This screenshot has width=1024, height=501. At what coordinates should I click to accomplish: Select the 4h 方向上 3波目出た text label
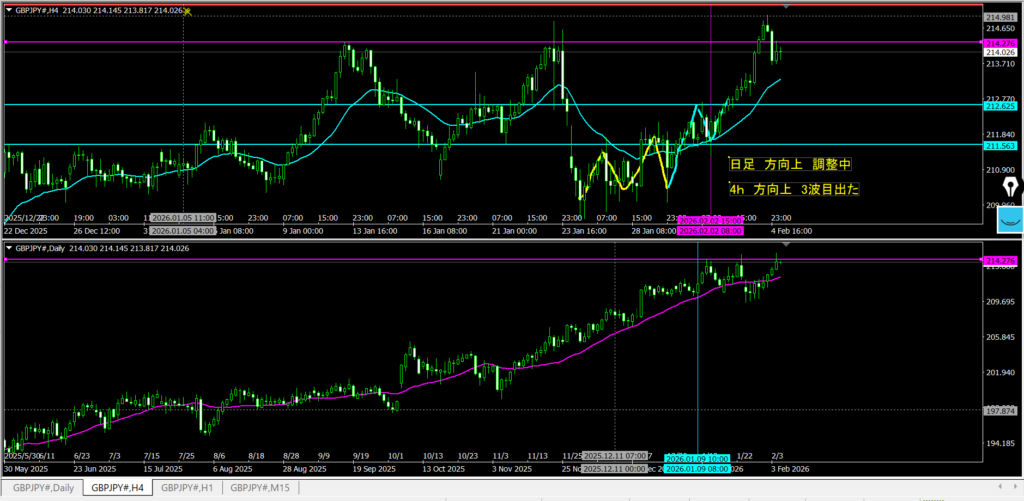[x=795, y=189]
